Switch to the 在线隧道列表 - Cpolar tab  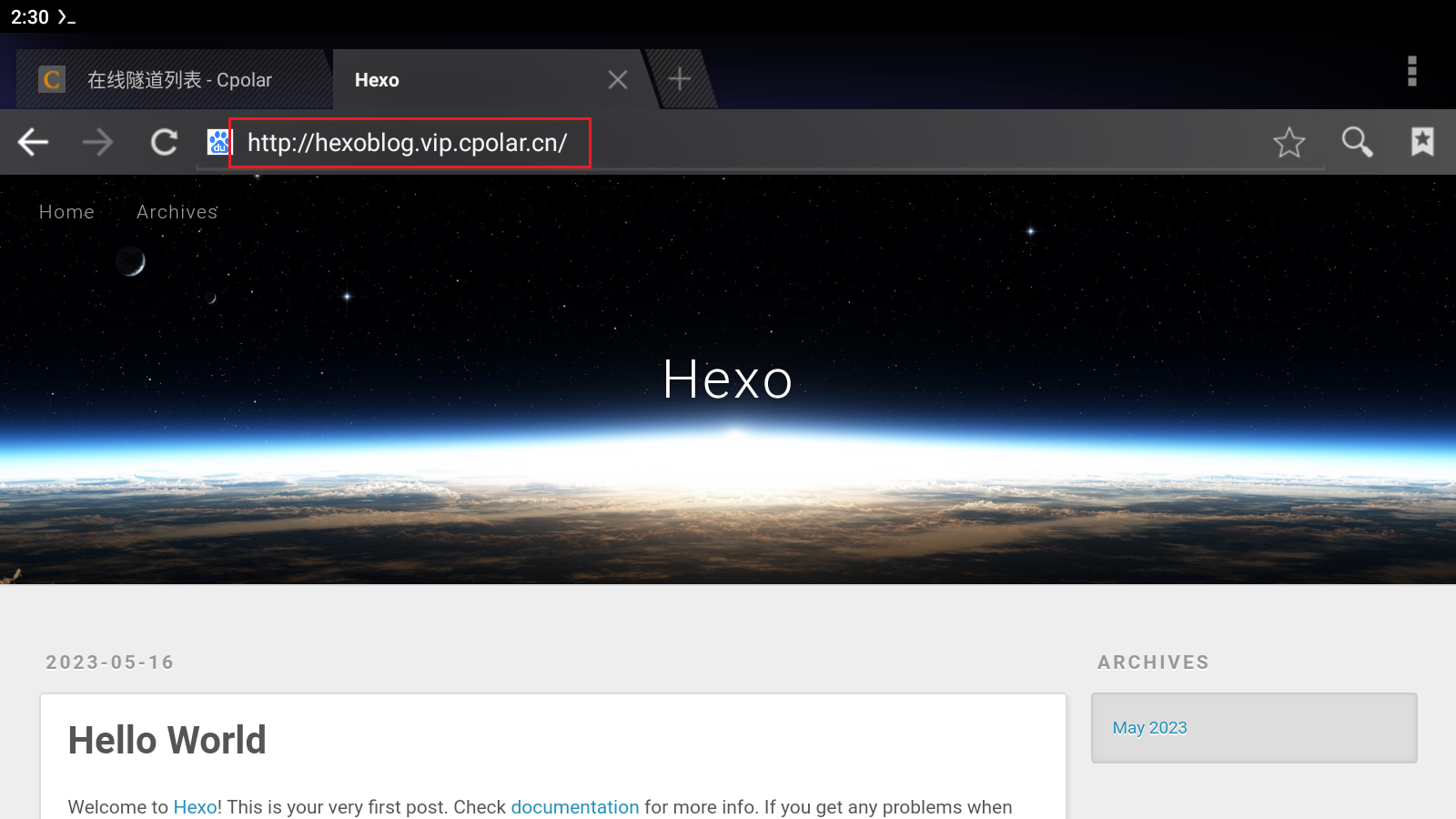tap(173, 80)
